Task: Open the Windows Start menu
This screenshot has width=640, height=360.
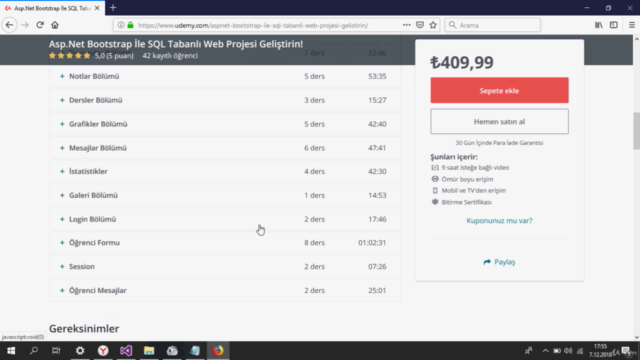Action: [x=11, y=351]
